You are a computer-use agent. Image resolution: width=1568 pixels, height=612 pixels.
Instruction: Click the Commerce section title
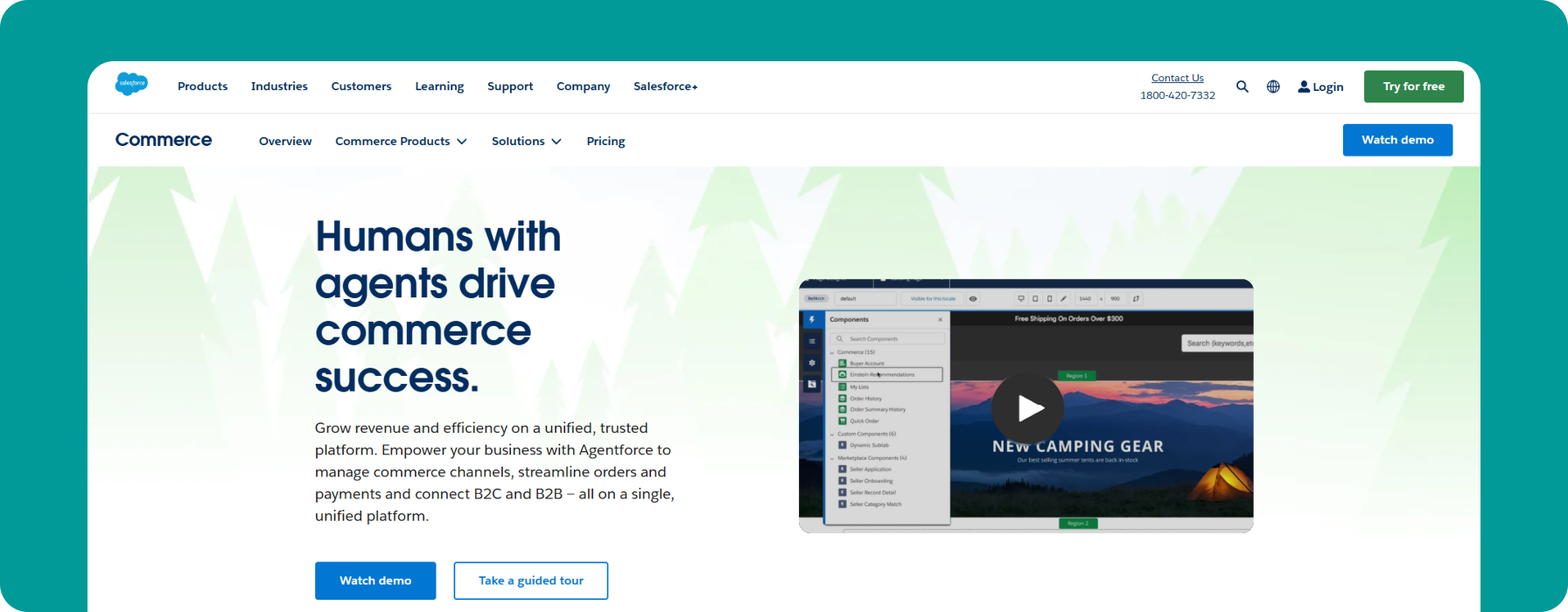(164, 140)
